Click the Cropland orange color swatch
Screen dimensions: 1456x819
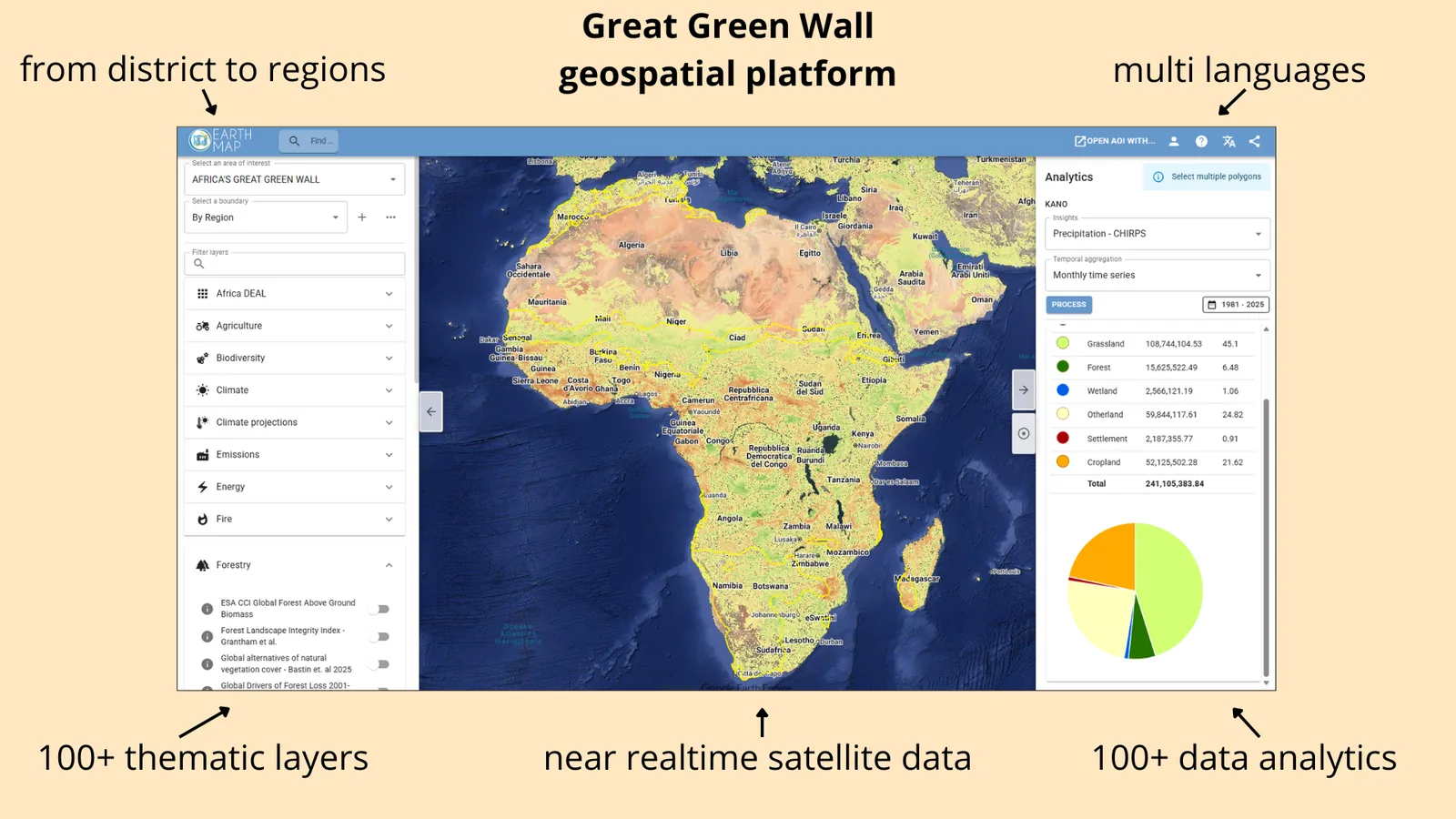coord(1062,461)
